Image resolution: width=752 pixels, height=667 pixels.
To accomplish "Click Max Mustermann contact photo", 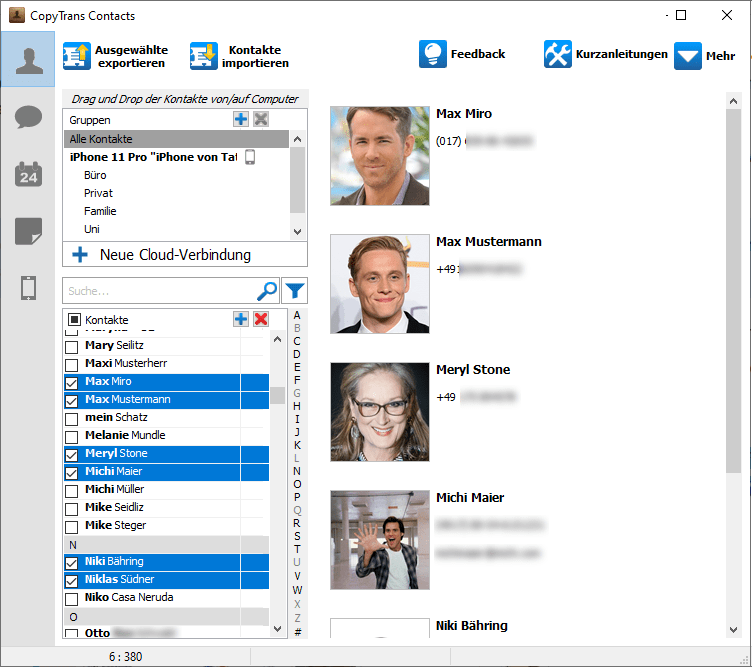I will [x=380, y=284].
